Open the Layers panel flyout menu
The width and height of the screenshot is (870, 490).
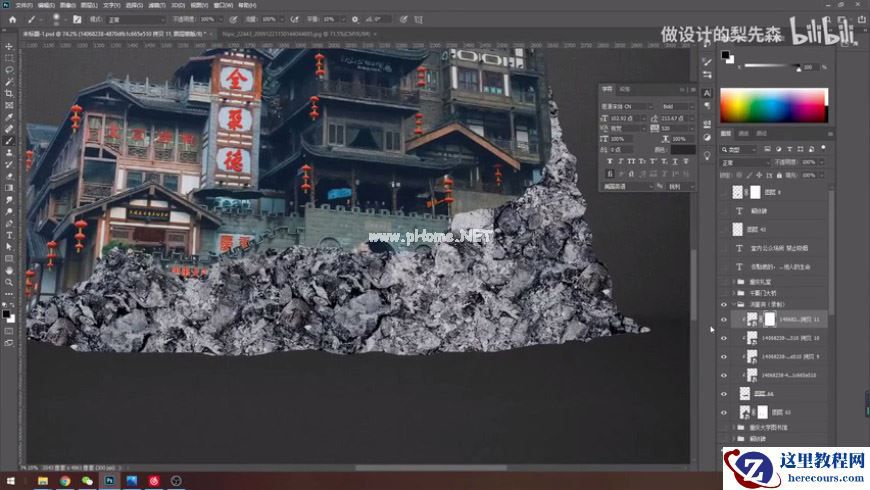(830, 134)
